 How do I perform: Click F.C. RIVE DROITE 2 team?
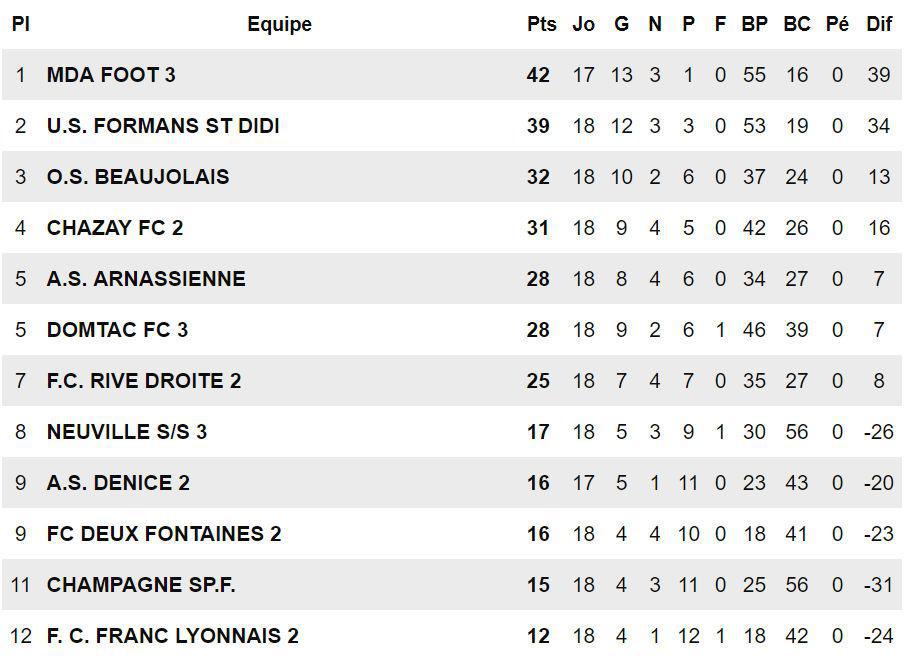pos(144,381)
